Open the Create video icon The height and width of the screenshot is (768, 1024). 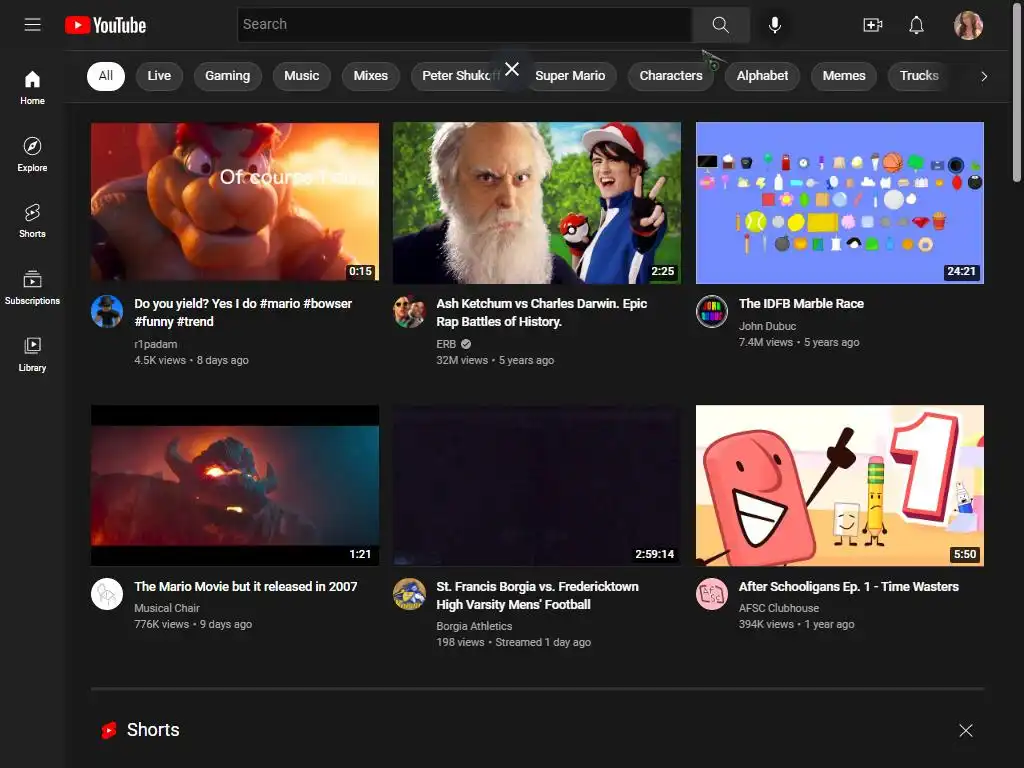pyautogui.click(x=872, y=25)
